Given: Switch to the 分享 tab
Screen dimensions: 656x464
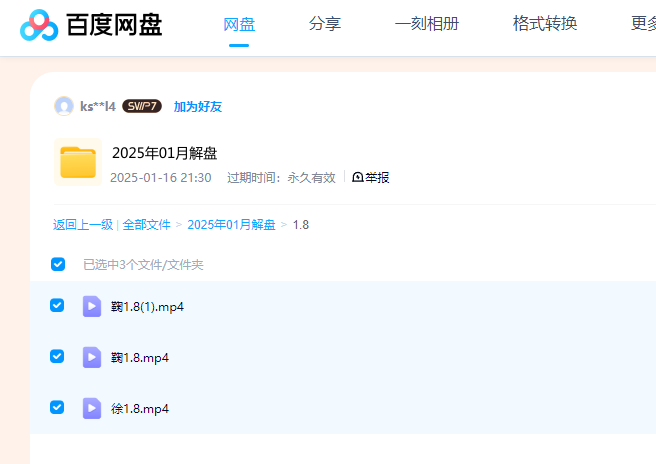Looking at the screenshot, I should [325, 23].
